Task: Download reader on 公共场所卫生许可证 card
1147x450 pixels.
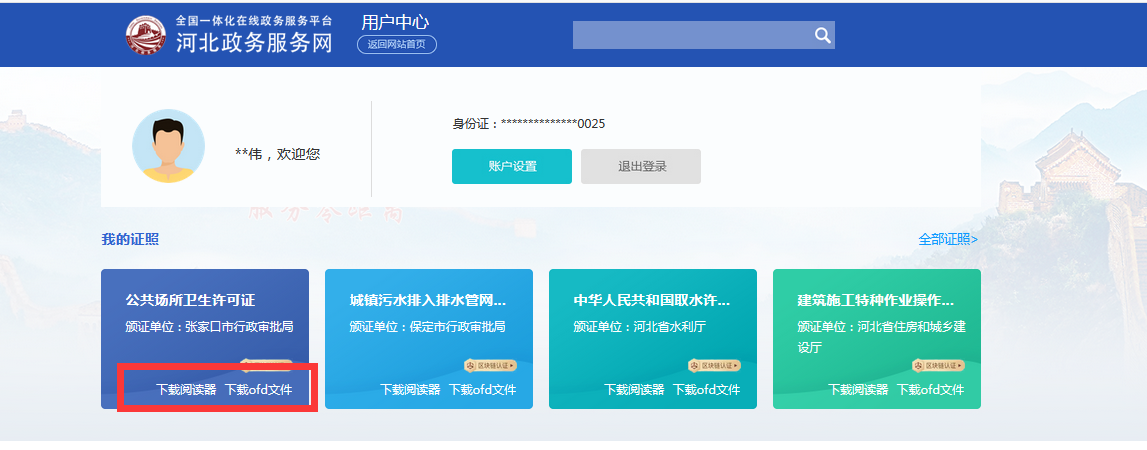Action: (x=186, y=389)
